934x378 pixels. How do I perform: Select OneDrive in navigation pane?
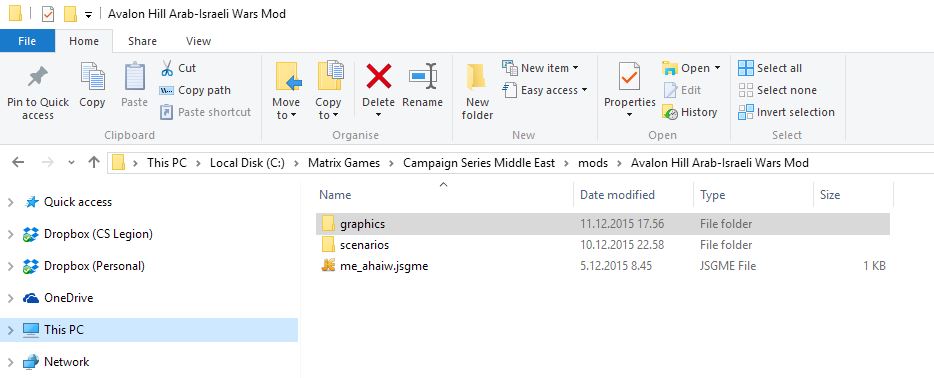coord(68,298)
